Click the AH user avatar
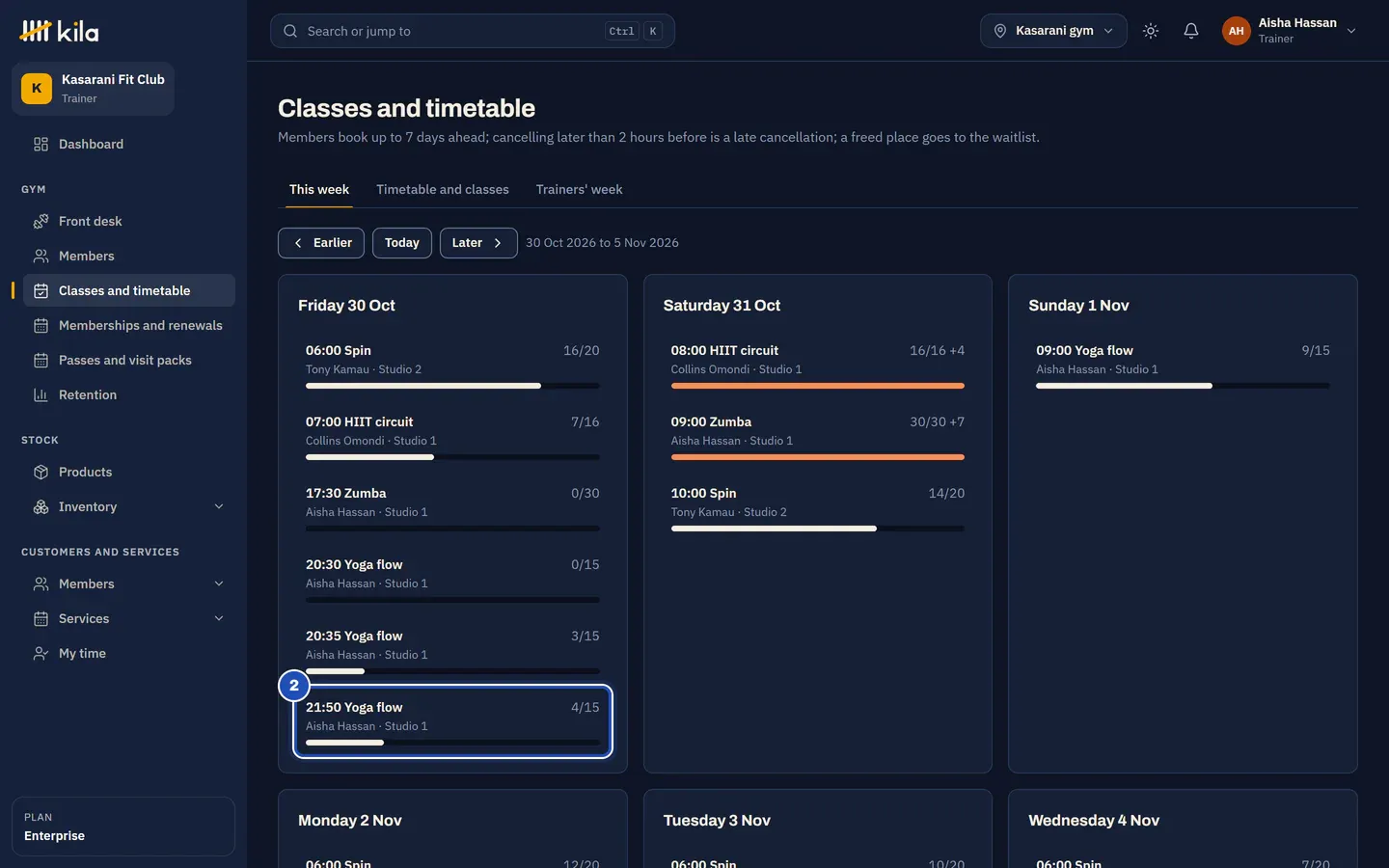 pos(1236,31)
